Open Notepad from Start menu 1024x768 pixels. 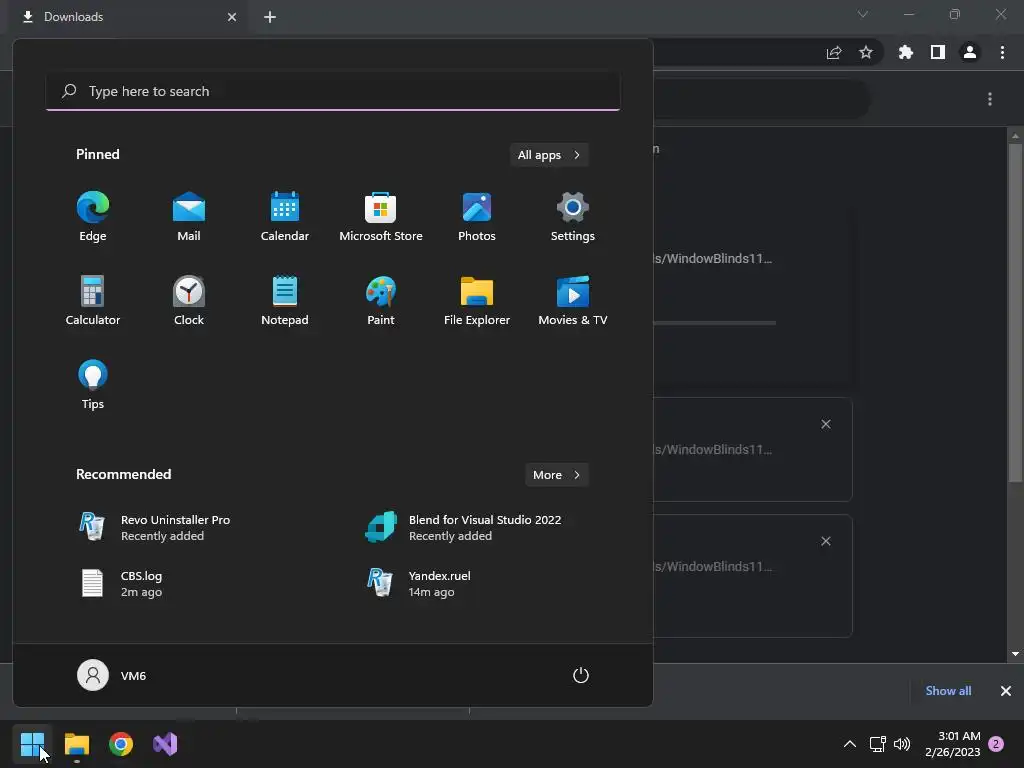click(x=285, y=300)
